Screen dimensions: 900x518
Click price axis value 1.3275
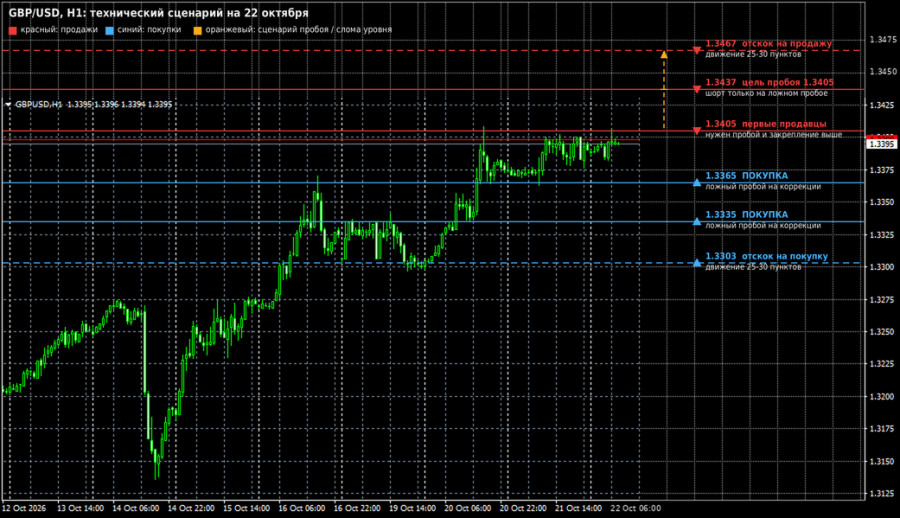[882, 300]
